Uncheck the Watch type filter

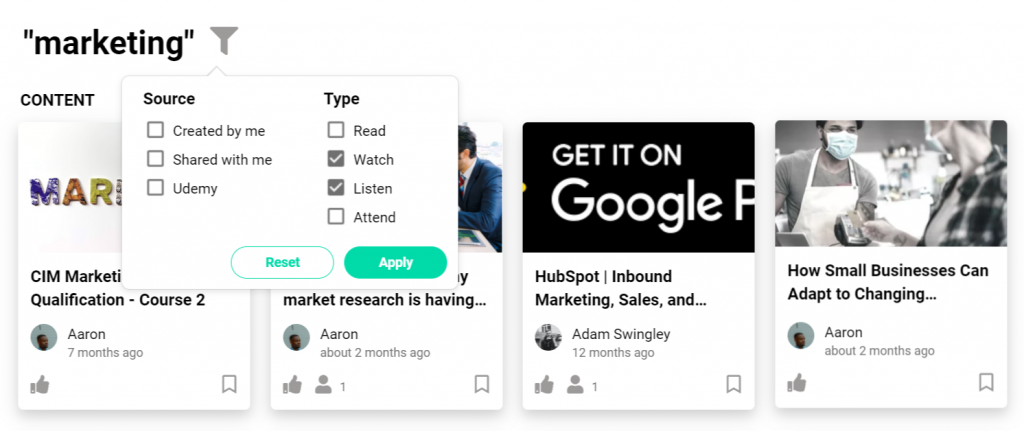[x=336, y=159]
